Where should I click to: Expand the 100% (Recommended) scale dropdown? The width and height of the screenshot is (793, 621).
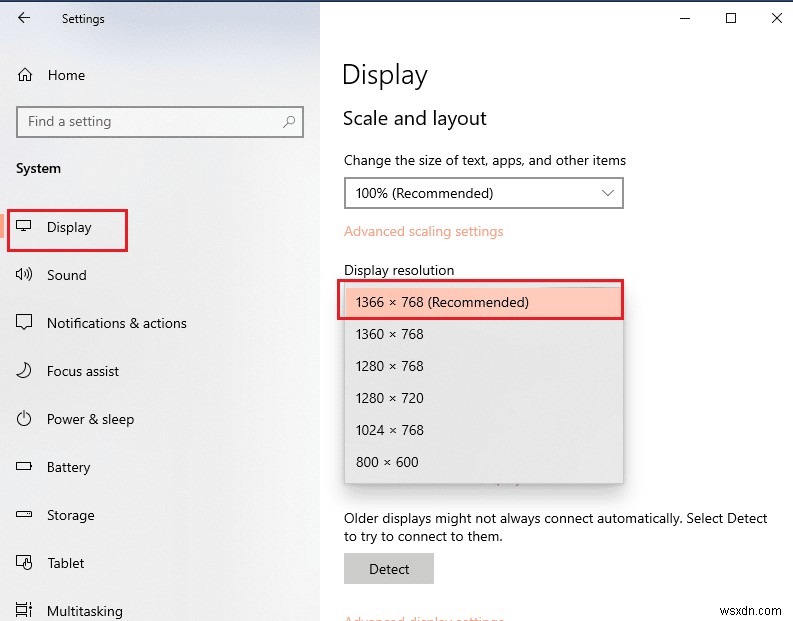point(483,193)
